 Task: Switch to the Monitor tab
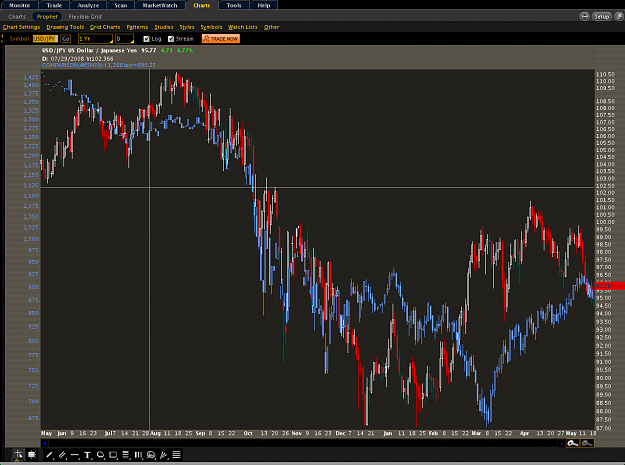pos(20,5)
